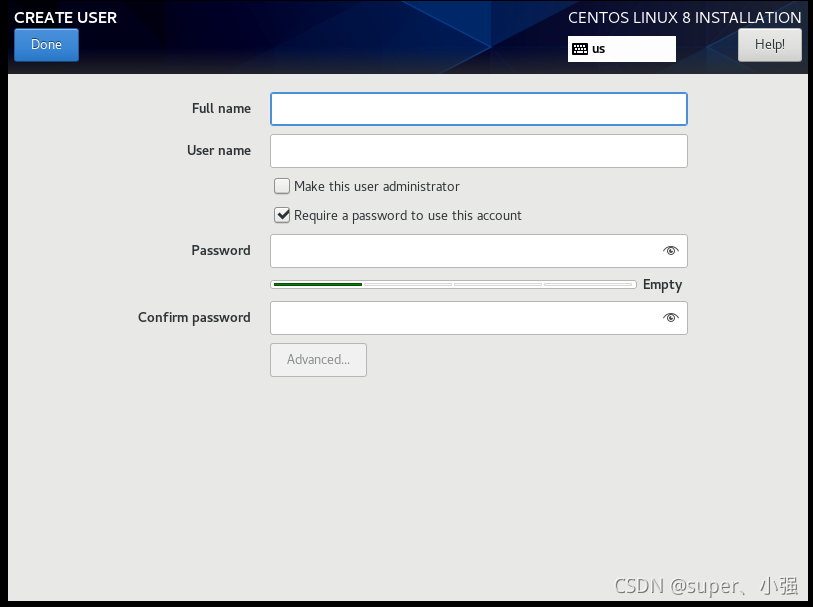The image size is (813, 607).
Task: Click the Password input field
Action: point(479,251)
